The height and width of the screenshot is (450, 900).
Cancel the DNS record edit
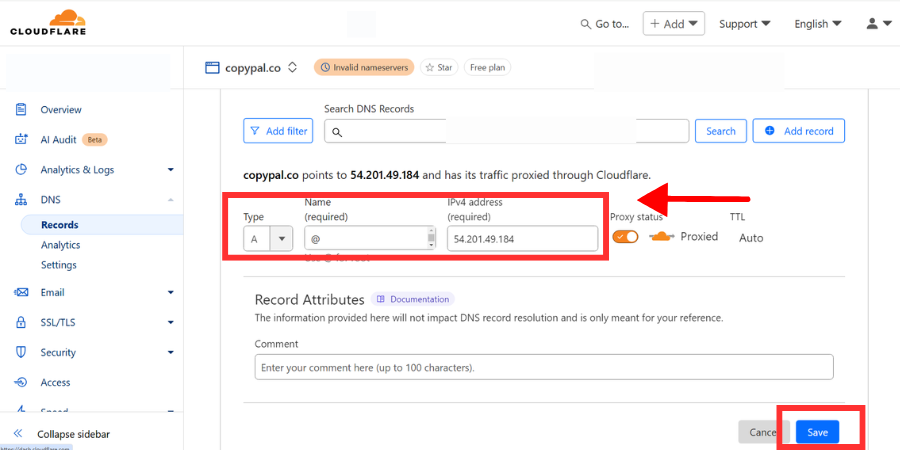[764, 432]
